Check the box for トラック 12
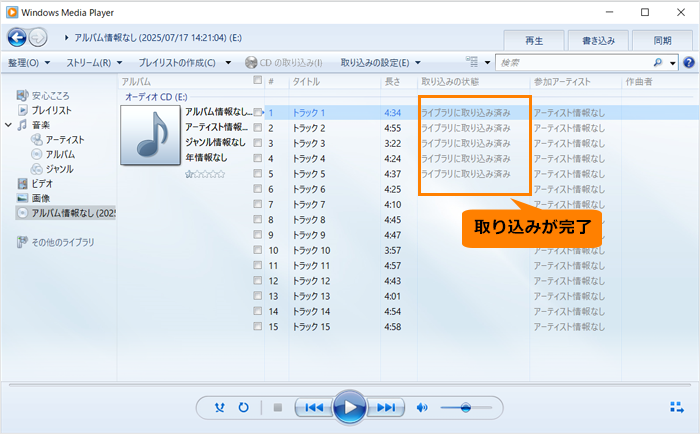This screenshot has height=434, width=700. point(258,280)
